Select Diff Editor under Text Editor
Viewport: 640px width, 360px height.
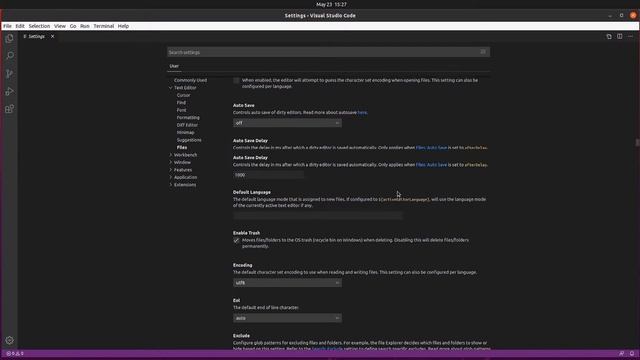[x=187, y=125]
